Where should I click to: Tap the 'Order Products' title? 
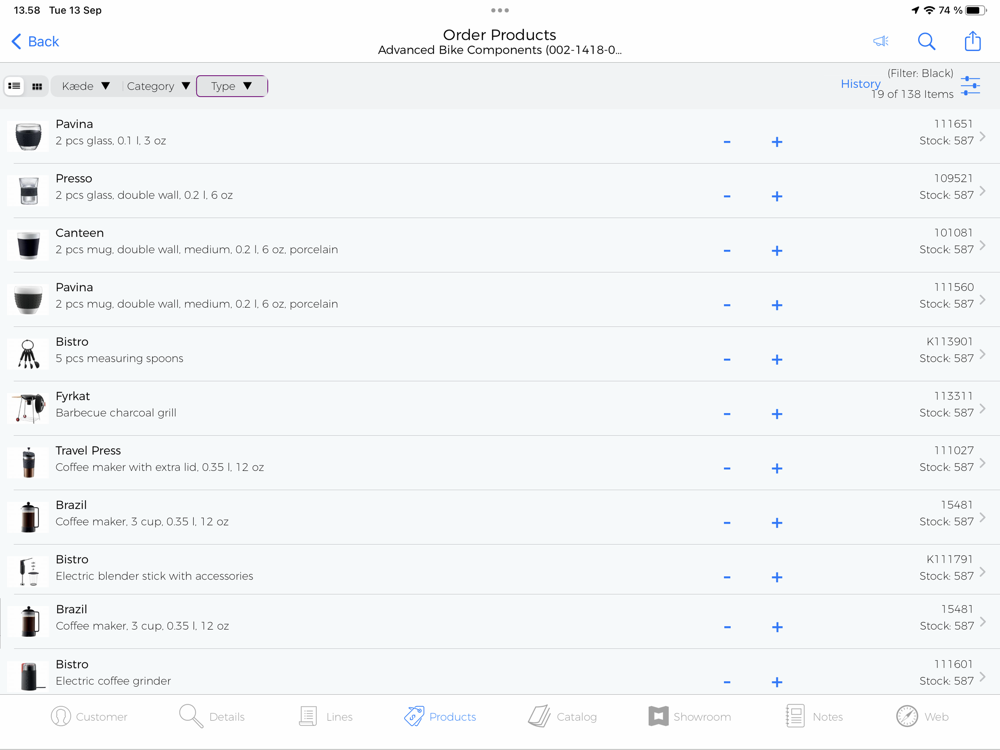(x=499, y=34)
